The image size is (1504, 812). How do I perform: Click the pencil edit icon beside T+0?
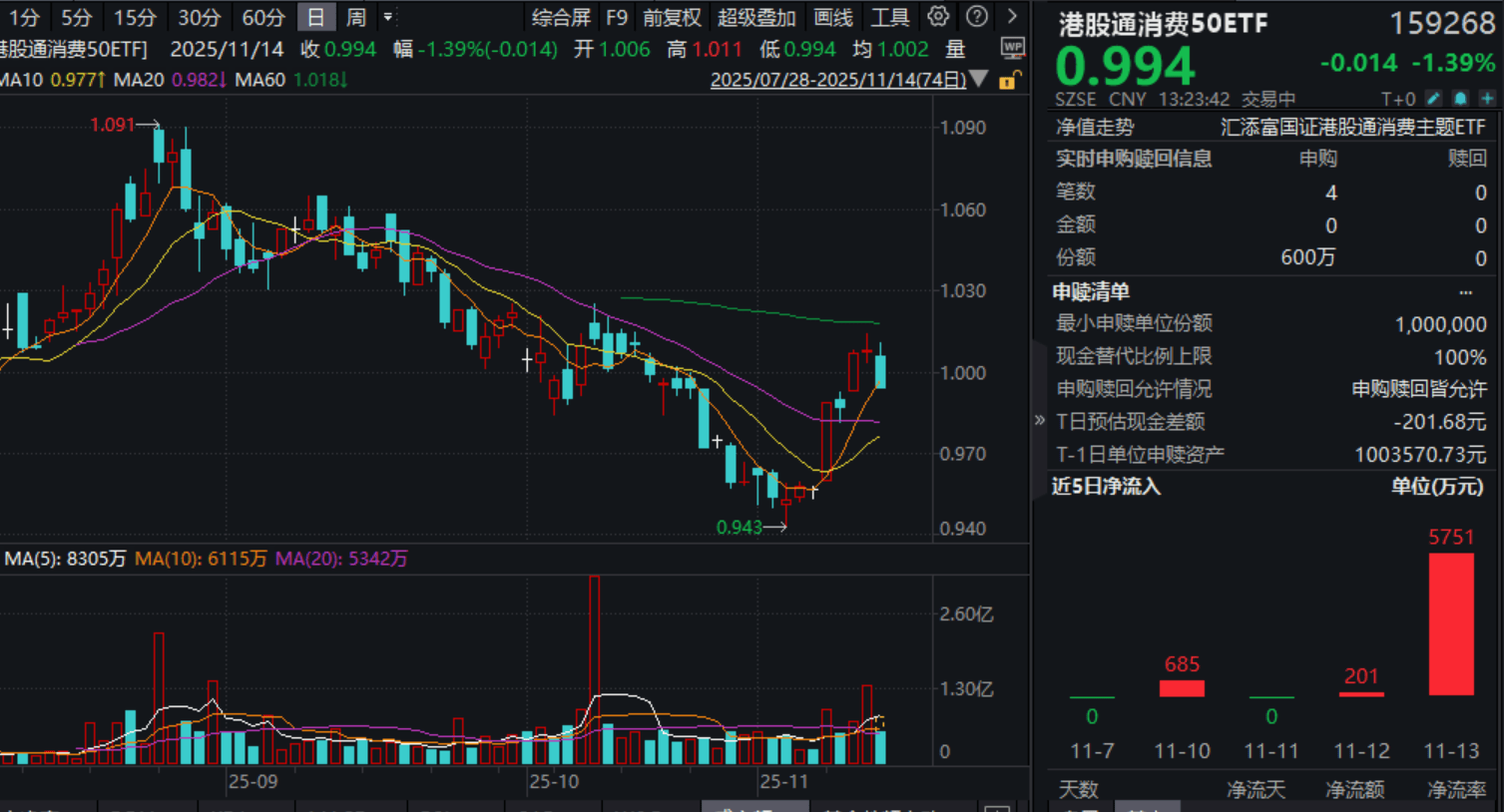[x=1434, y=99]
